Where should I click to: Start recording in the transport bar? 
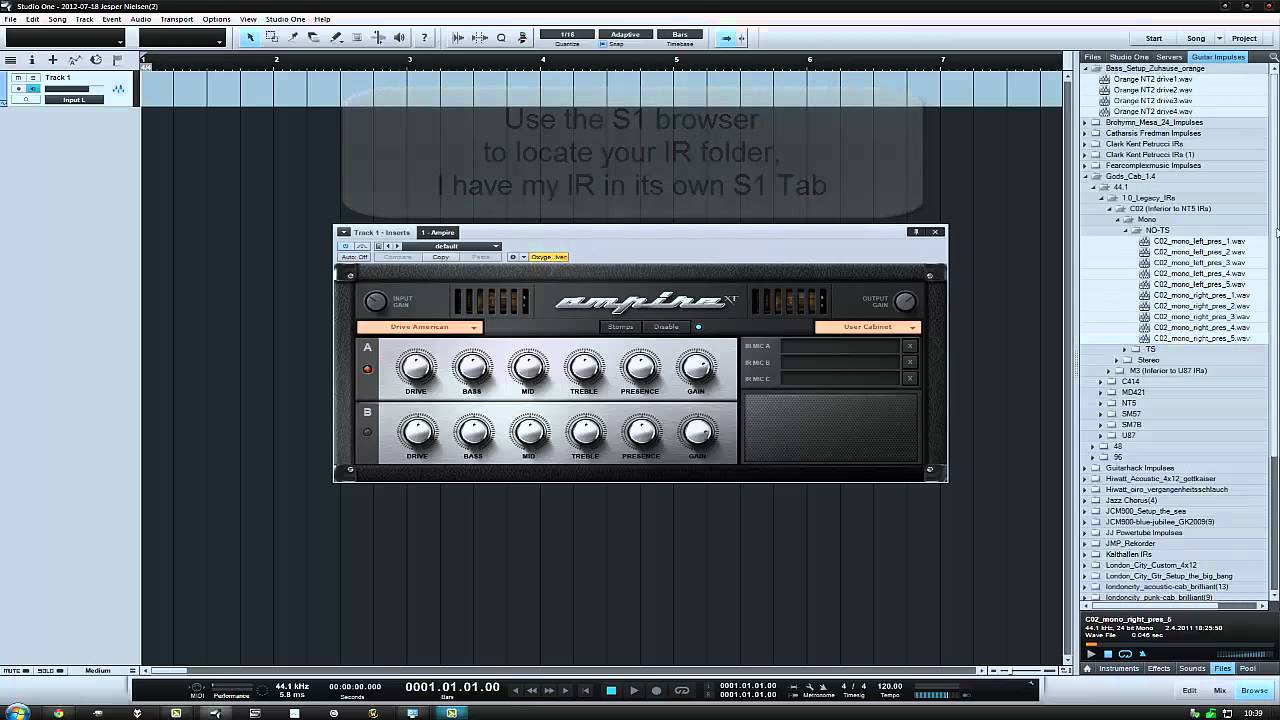(x=657, y=690)
